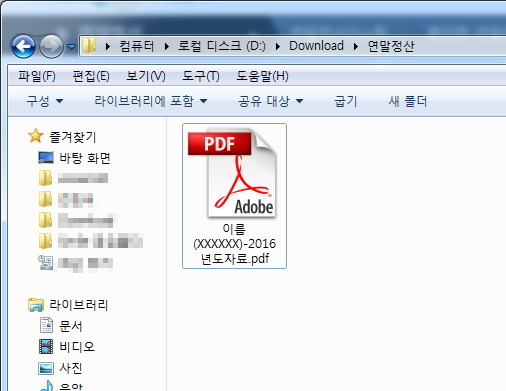This screenshot has width=506, height=391.
Task: Select 라이브러리 in the navigation pane
Action: (x=79, y=305)
